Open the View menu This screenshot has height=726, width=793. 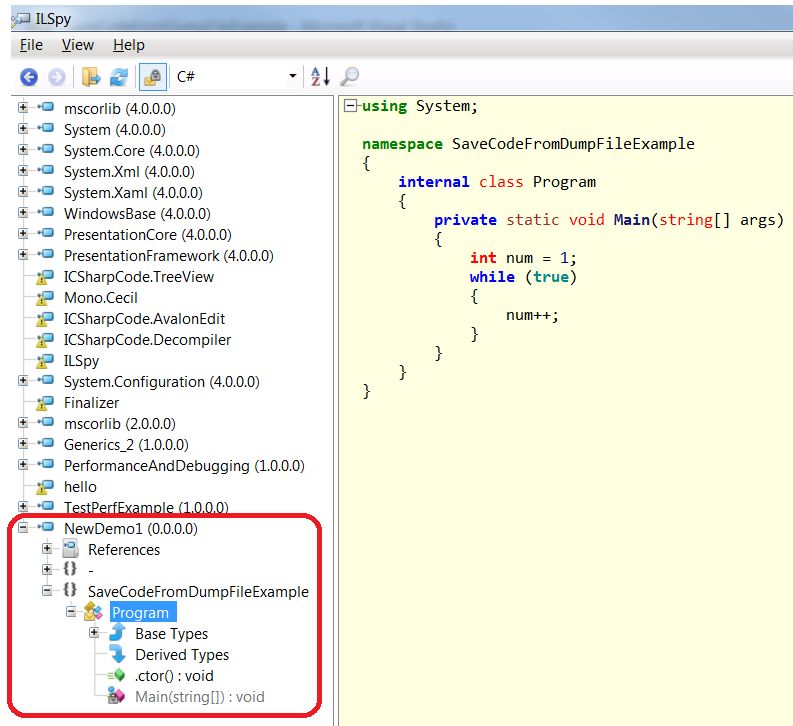click(x=77, y=45)
